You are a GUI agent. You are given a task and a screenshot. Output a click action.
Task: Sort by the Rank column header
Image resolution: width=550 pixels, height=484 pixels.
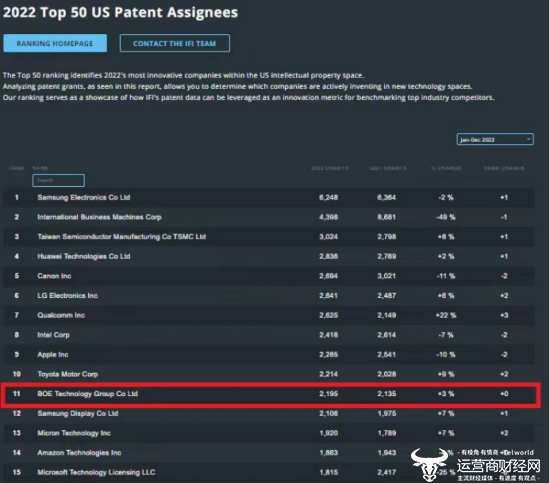pos(16,168)
